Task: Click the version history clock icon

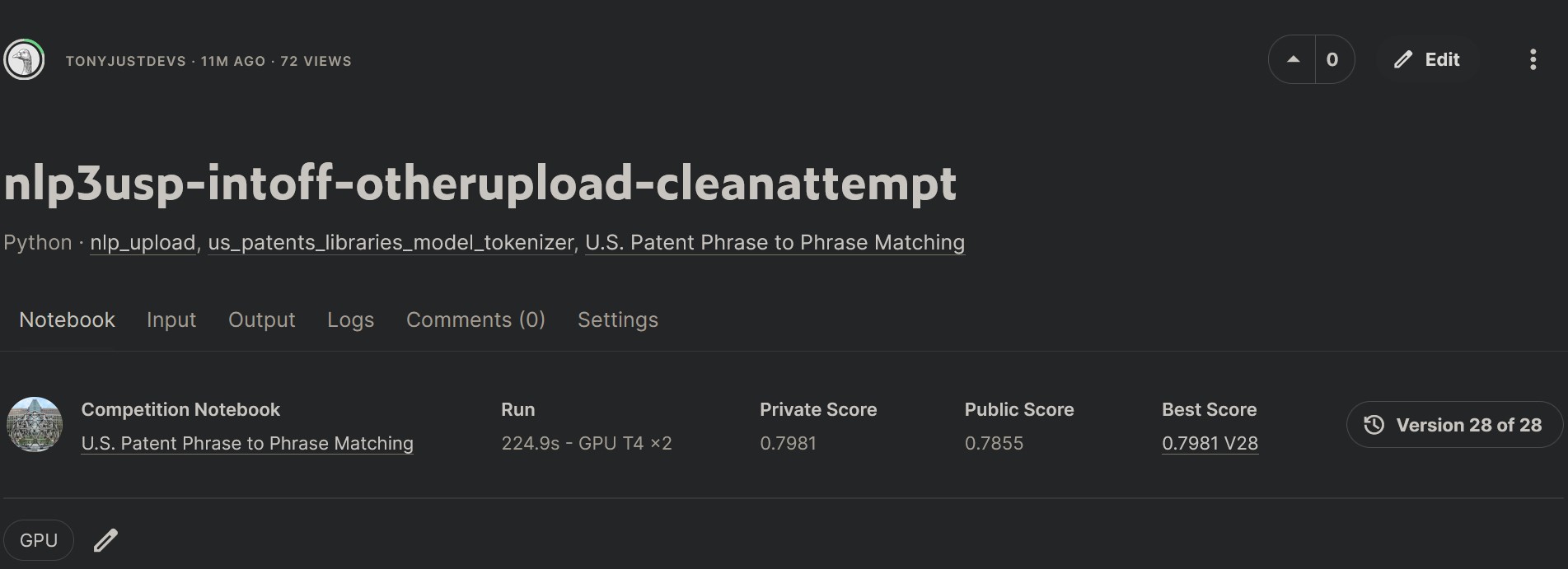Action: (x=1374, y=425)
